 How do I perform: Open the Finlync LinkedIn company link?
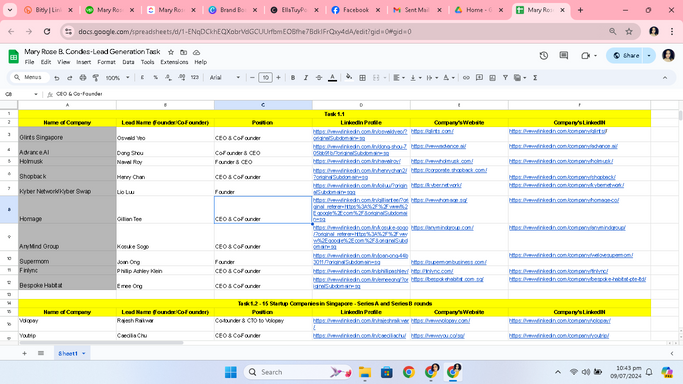[558, 271]
